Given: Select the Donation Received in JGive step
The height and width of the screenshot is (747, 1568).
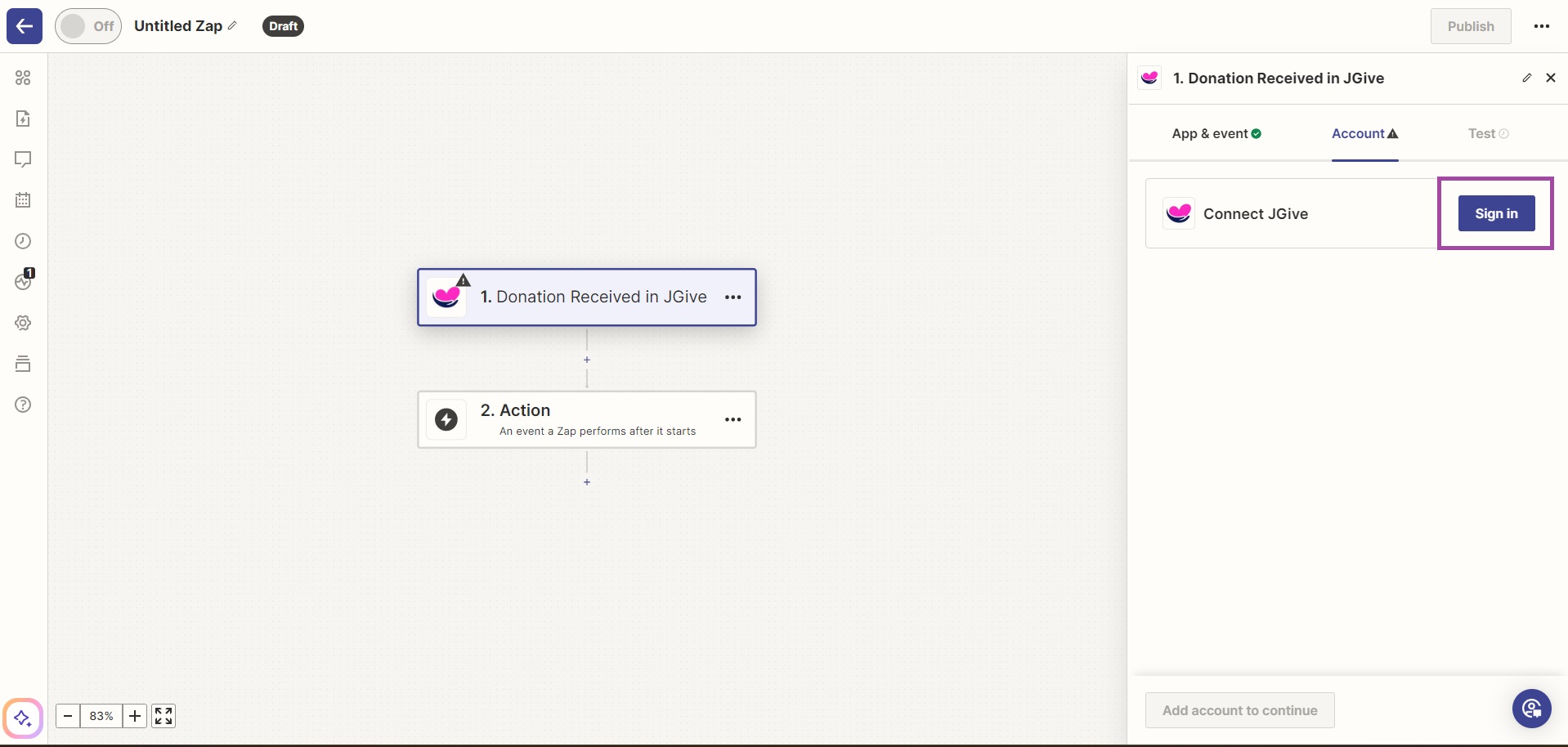Looking at the screenshot, I should click(587, 297).
